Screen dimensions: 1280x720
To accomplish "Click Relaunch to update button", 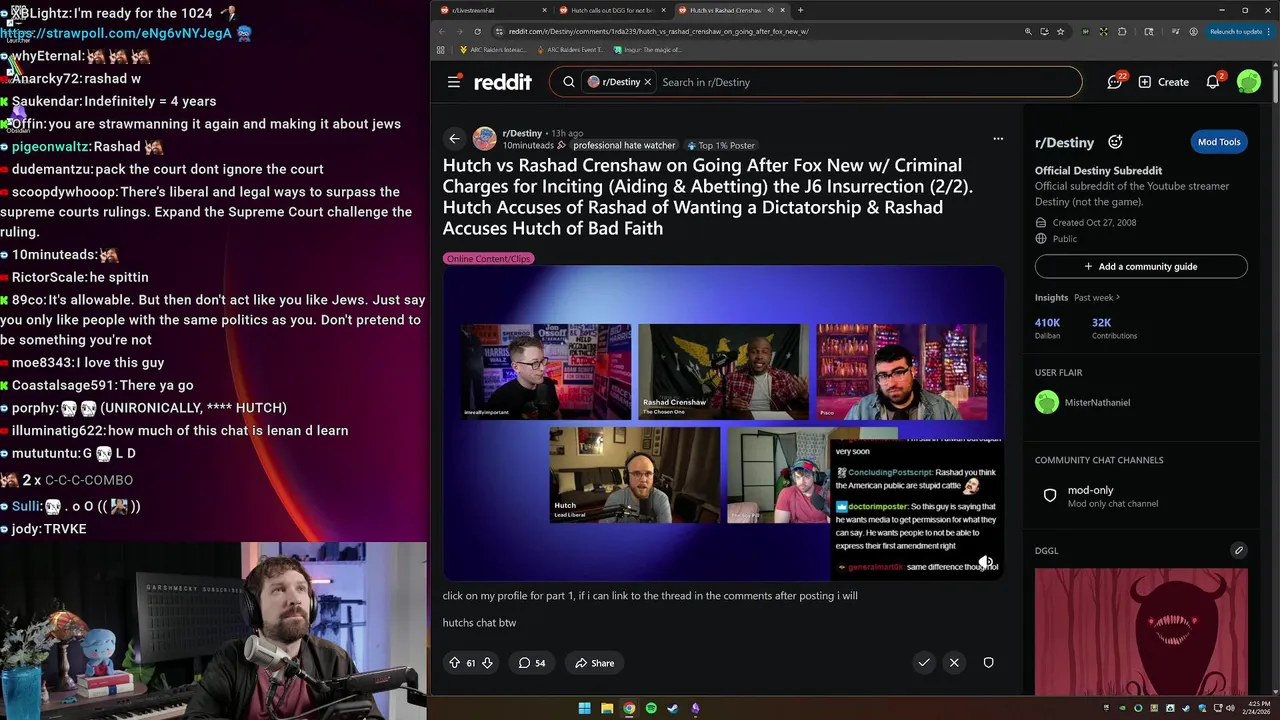I will click(1236, 31).
